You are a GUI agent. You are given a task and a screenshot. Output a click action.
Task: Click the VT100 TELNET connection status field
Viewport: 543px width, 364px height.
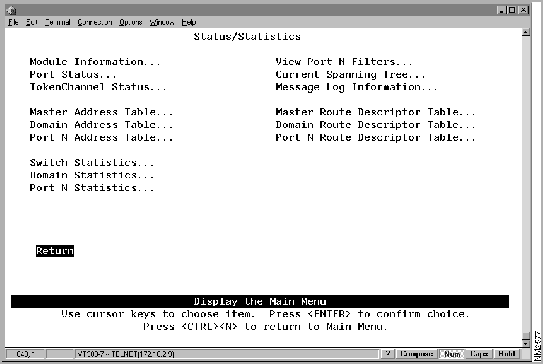(x=227, y=354)
